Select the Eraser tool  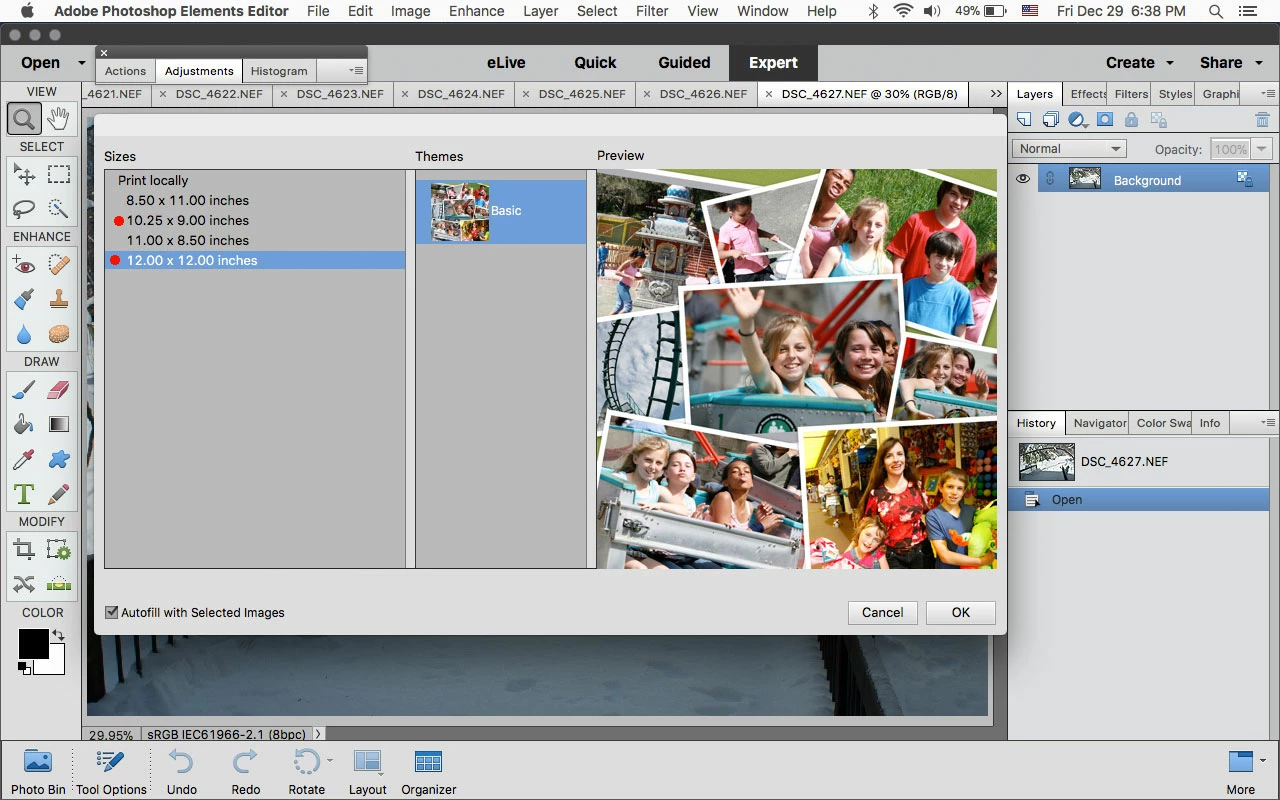coord(59,390)
